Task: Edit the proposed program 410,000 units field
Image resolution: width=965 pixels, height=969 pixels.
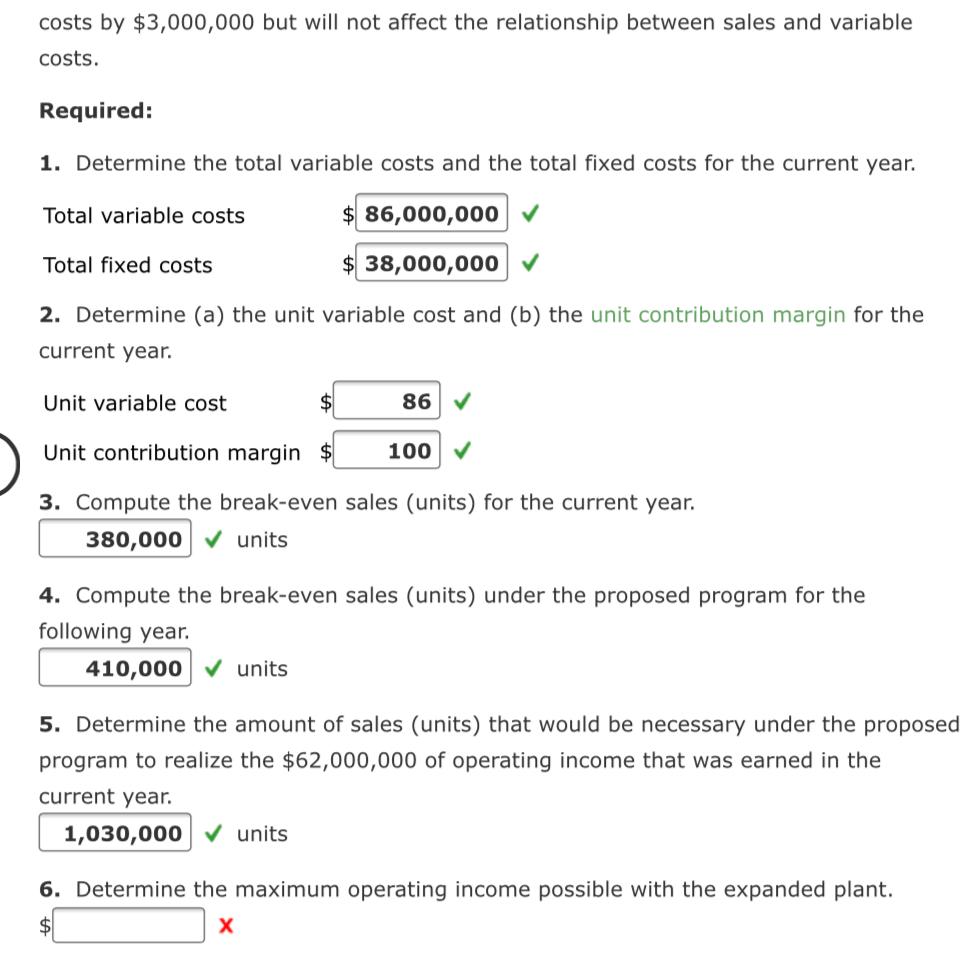Action: 114,667
